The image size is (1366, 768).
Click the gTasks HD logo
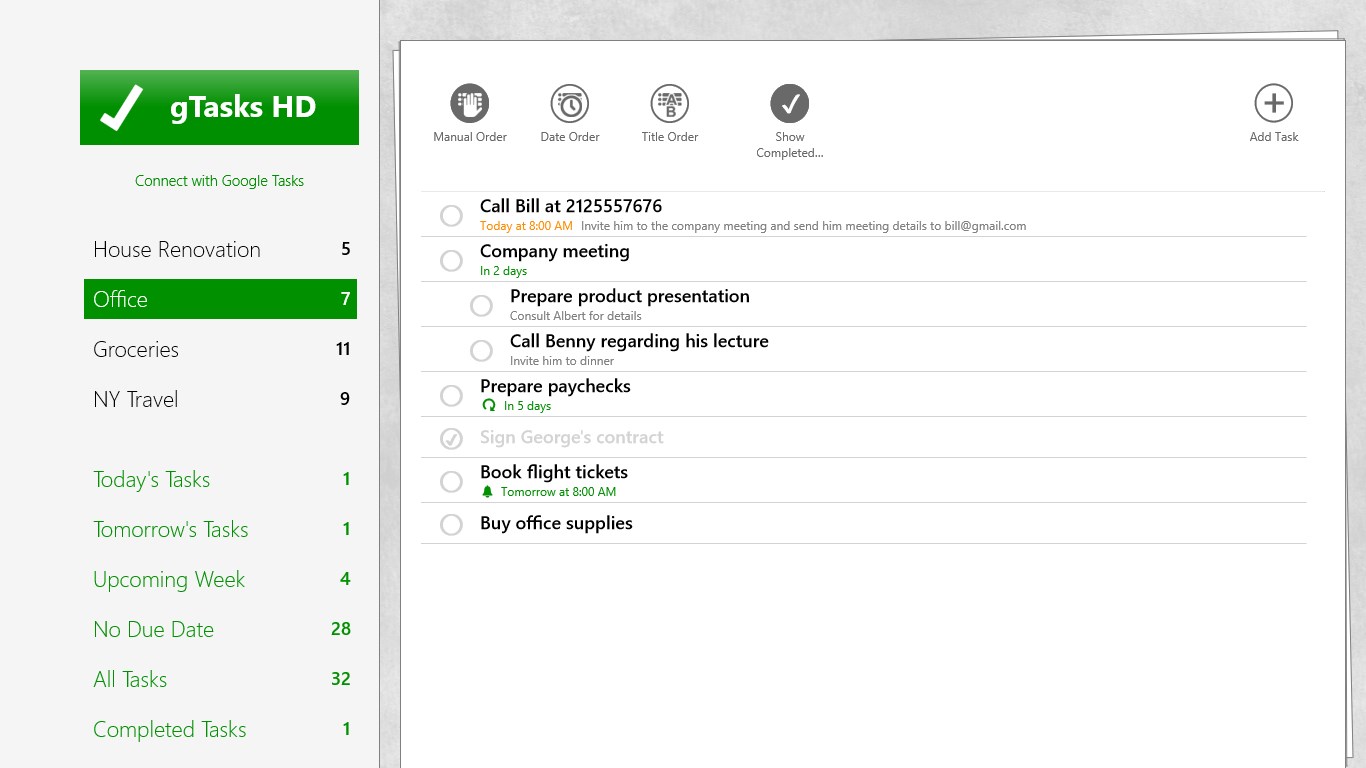[x=219, y=108]
